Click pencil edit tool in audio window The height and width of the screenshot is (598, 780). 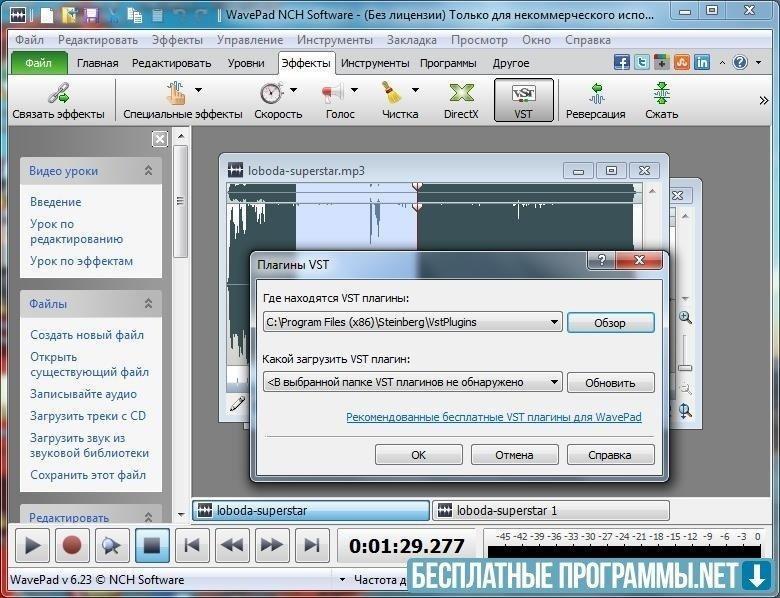[237, 403]
